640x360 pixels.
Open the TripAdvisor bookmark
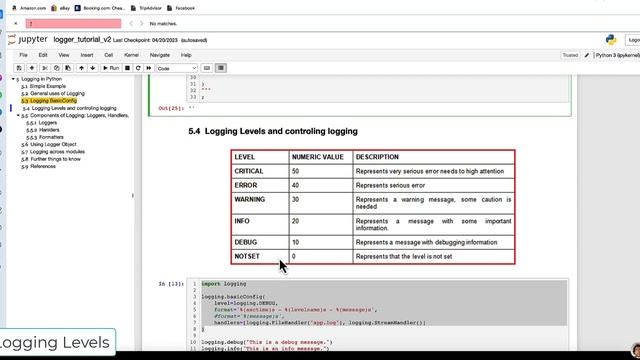146,8
